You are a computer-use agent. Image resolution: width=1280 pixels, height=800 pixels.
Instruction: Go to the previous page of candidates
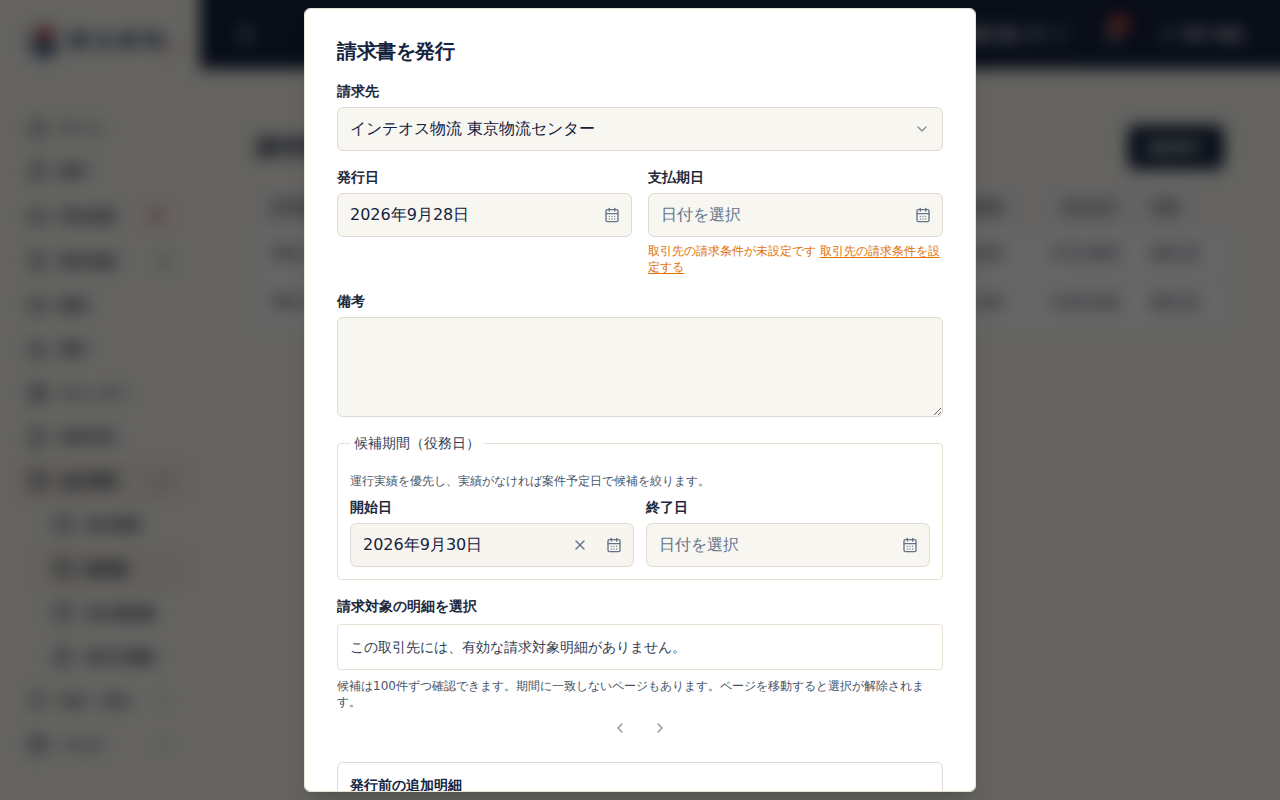click(x=620, y=728)
